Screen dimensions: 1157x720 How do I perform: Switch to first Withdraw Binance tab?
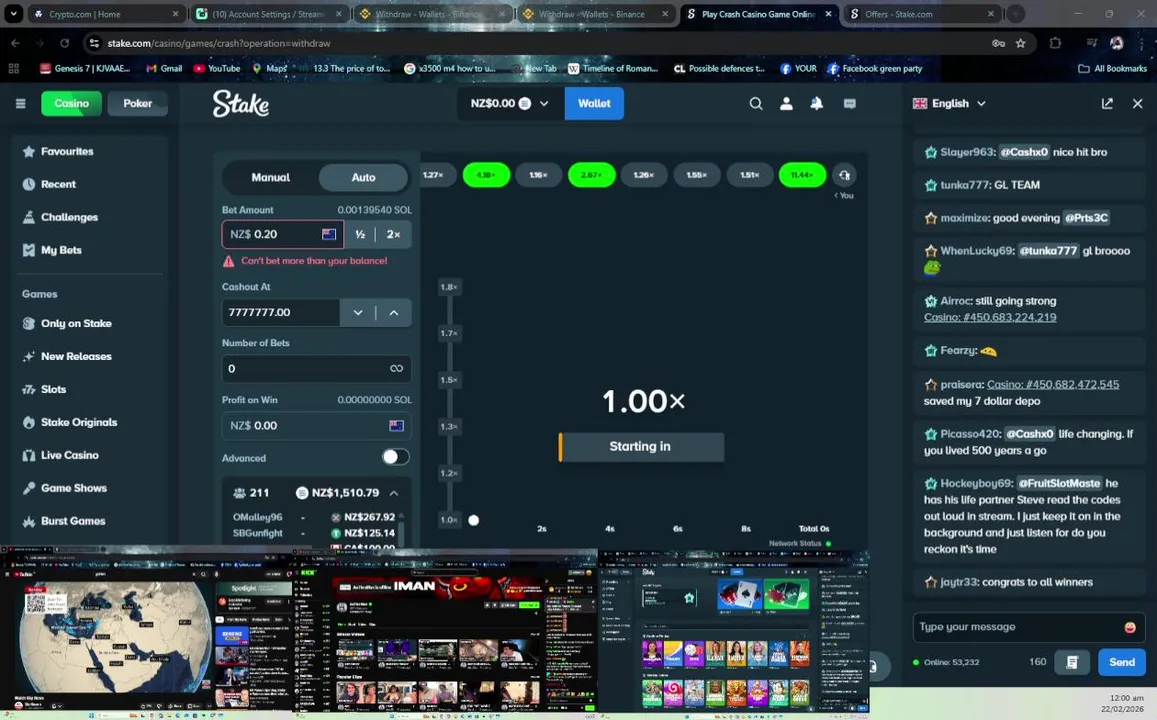click(432, 14)
